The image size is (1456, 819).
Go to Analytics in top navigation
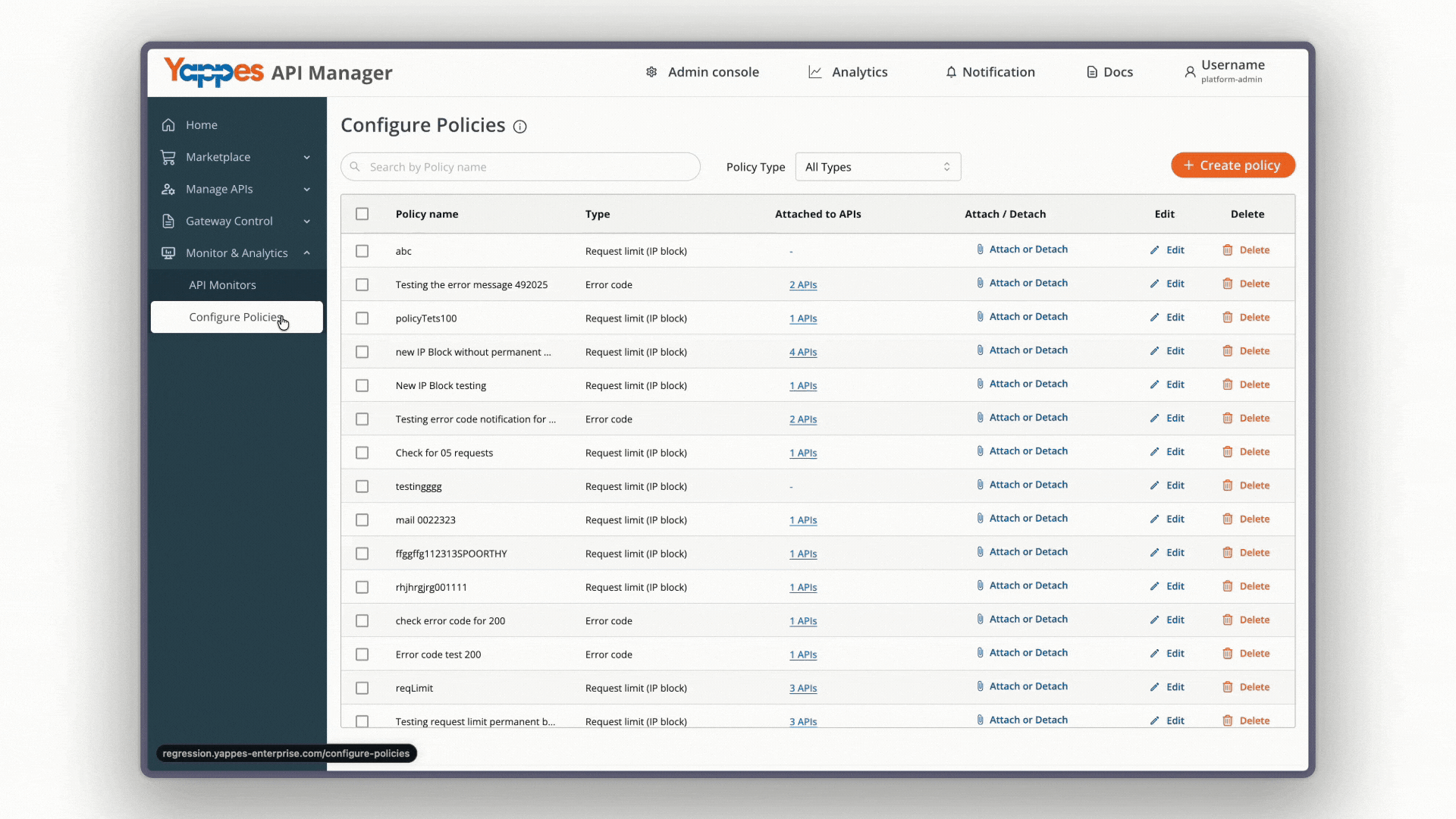point(848,72)
